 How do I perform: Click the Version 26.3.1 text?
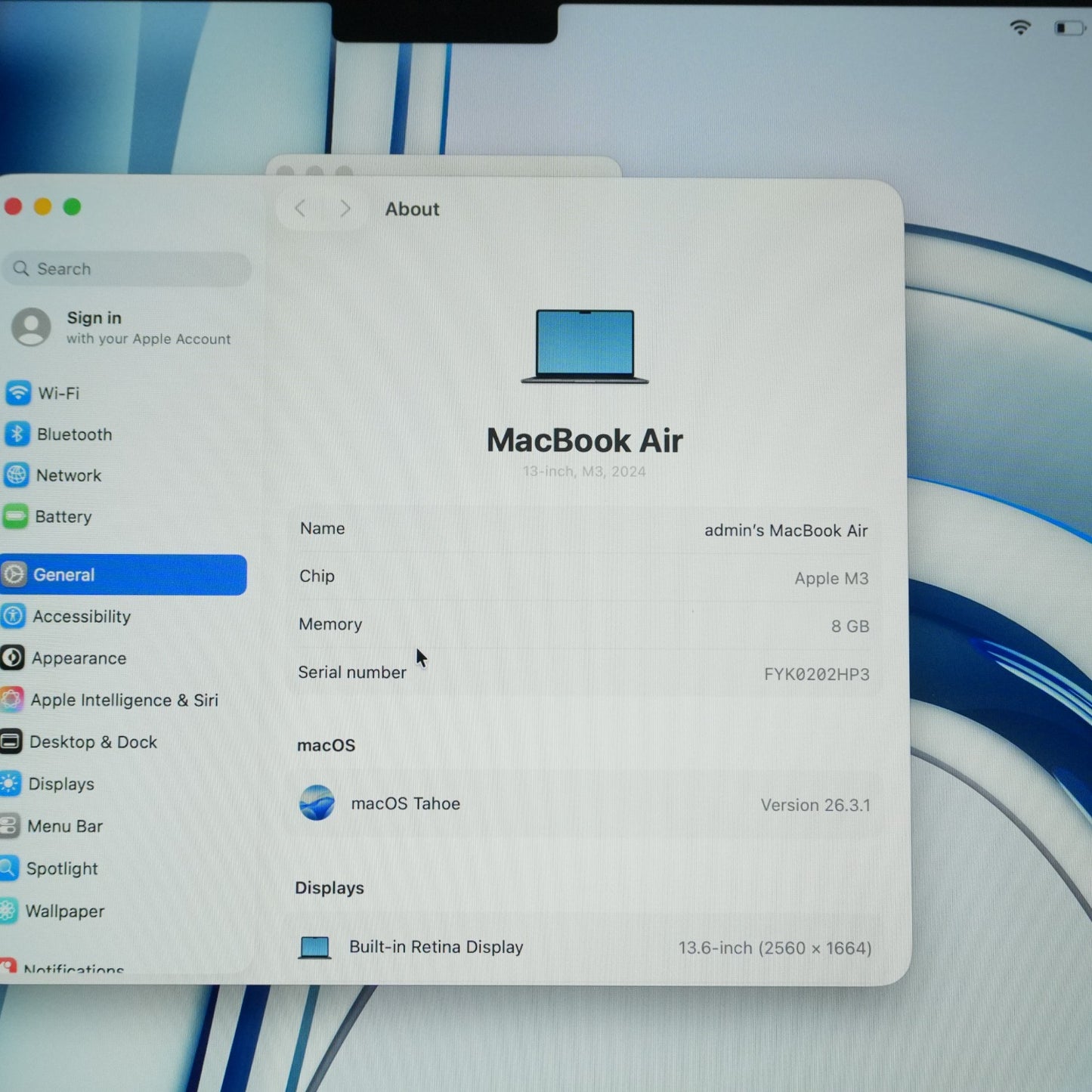pos(815,806)
